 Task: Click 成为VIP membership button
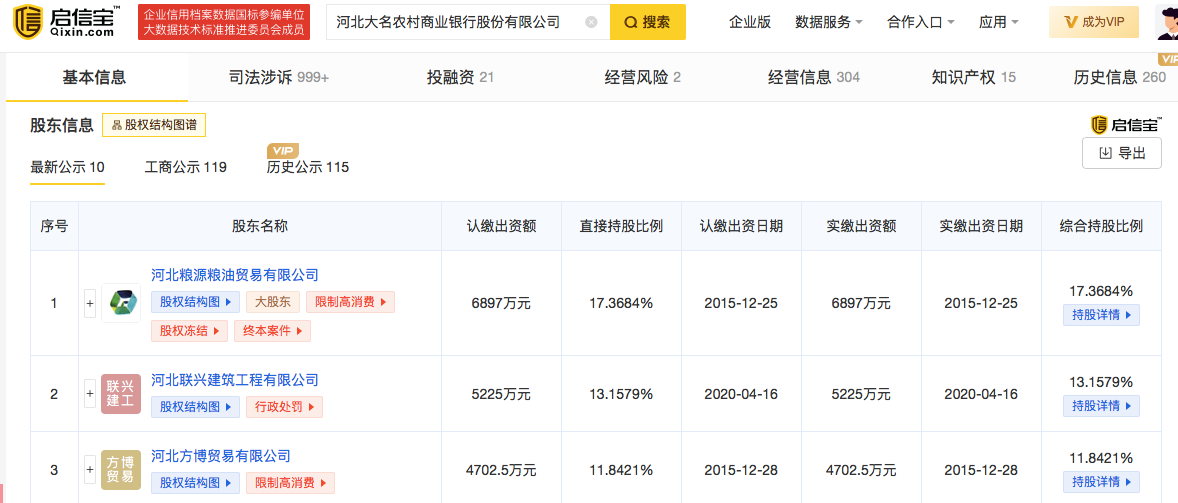[1094, 22]
